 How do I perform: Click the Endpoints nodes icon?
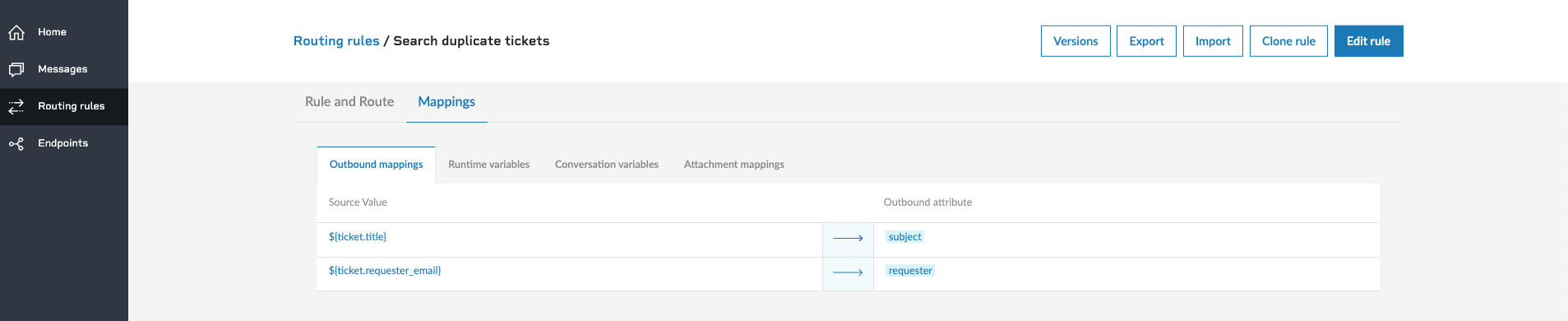coord(16,143)
